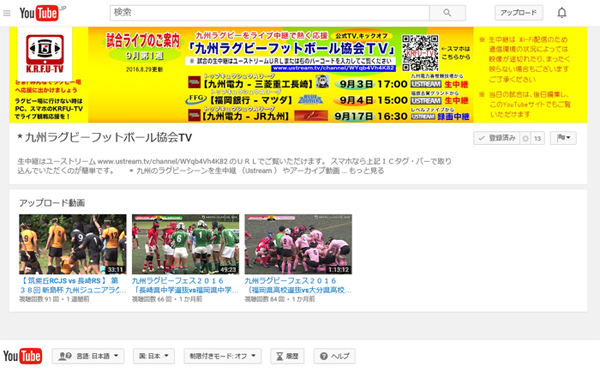600x372 pixels.
Task: Click the 履歴 history button
Action: (x=287, y=356)
